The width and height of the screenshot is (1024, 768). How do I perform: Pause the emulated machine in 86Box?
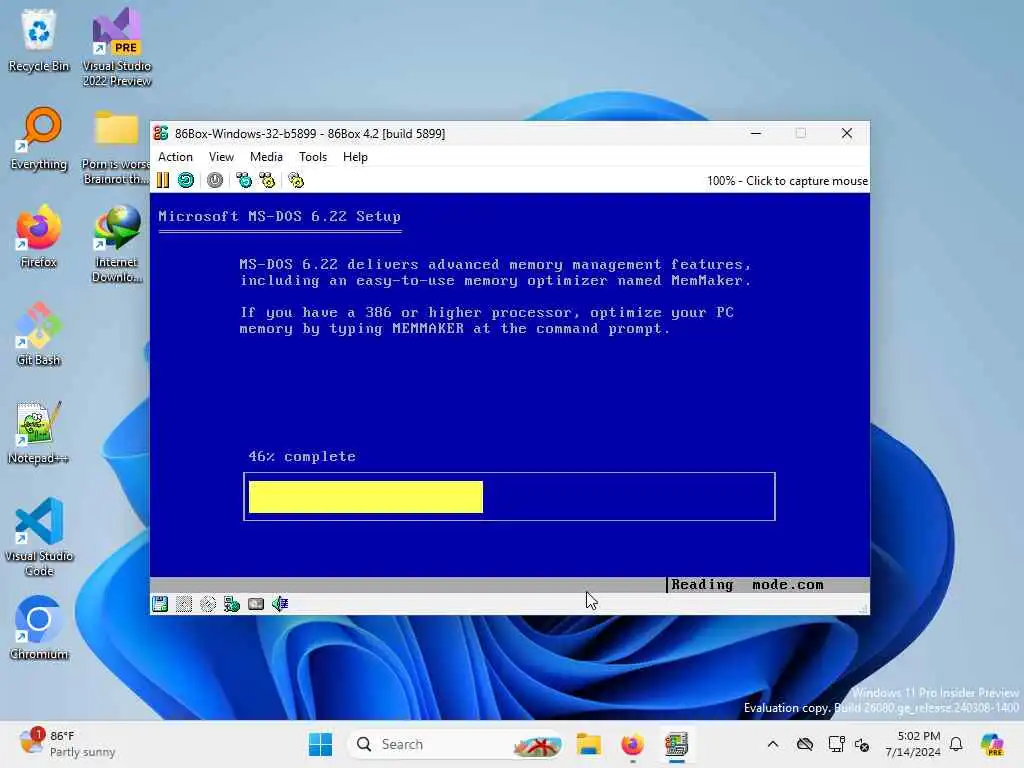(x=163, y=180)
